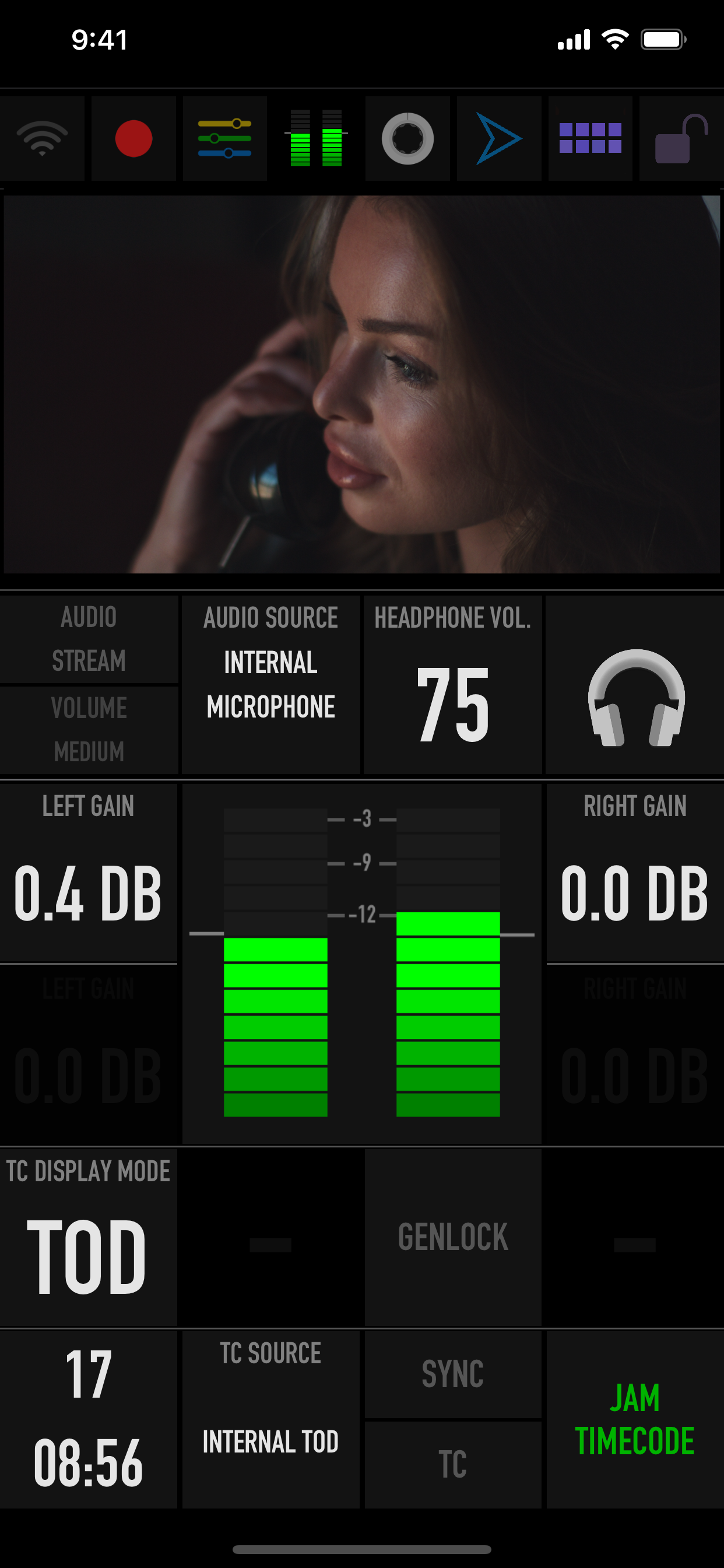Tap the blue play arrow icon

(x=499, y=138)
